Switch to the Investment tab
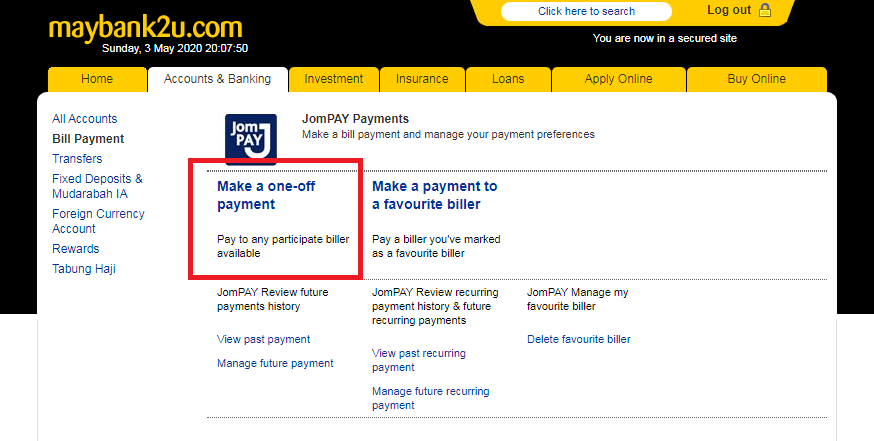 (x=334, y=79)
